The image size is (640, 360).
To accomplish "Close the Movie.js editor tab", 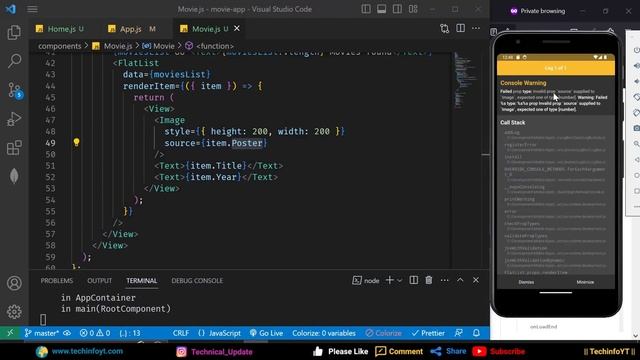I will (x=237, y=28).
